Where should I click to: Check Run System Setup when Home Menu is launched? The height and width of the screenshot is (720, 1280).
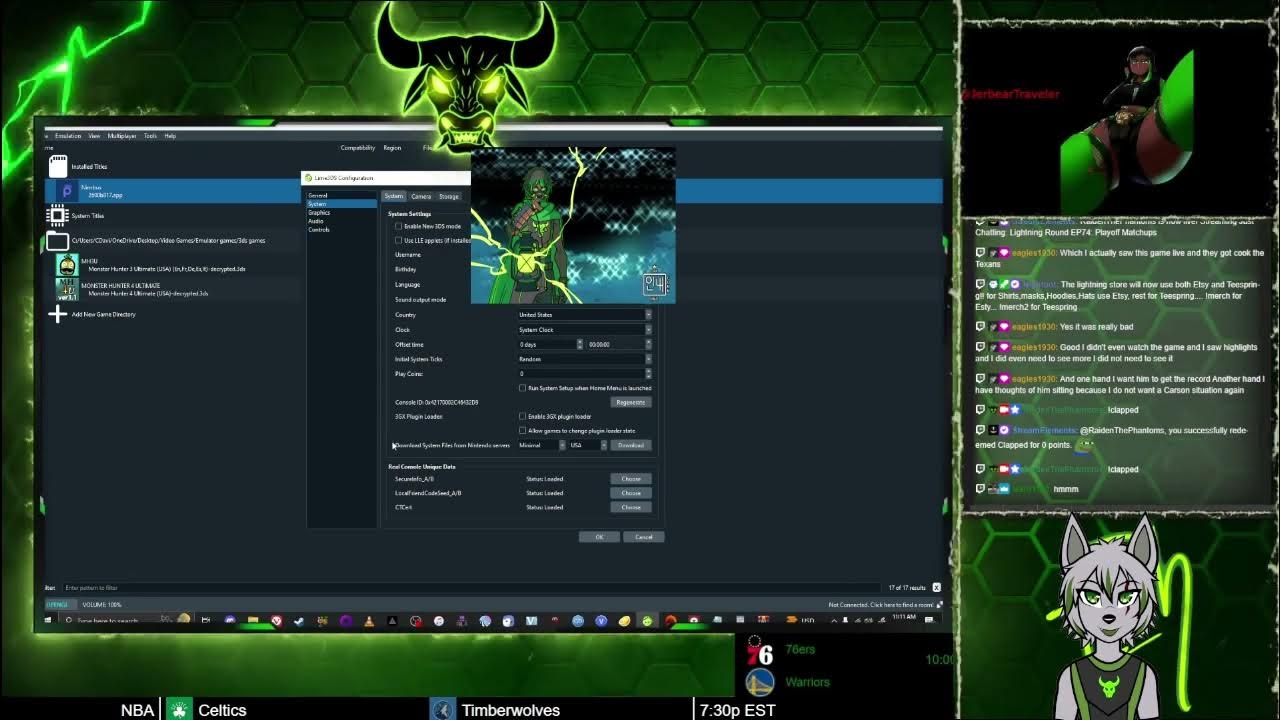[522, 388]
